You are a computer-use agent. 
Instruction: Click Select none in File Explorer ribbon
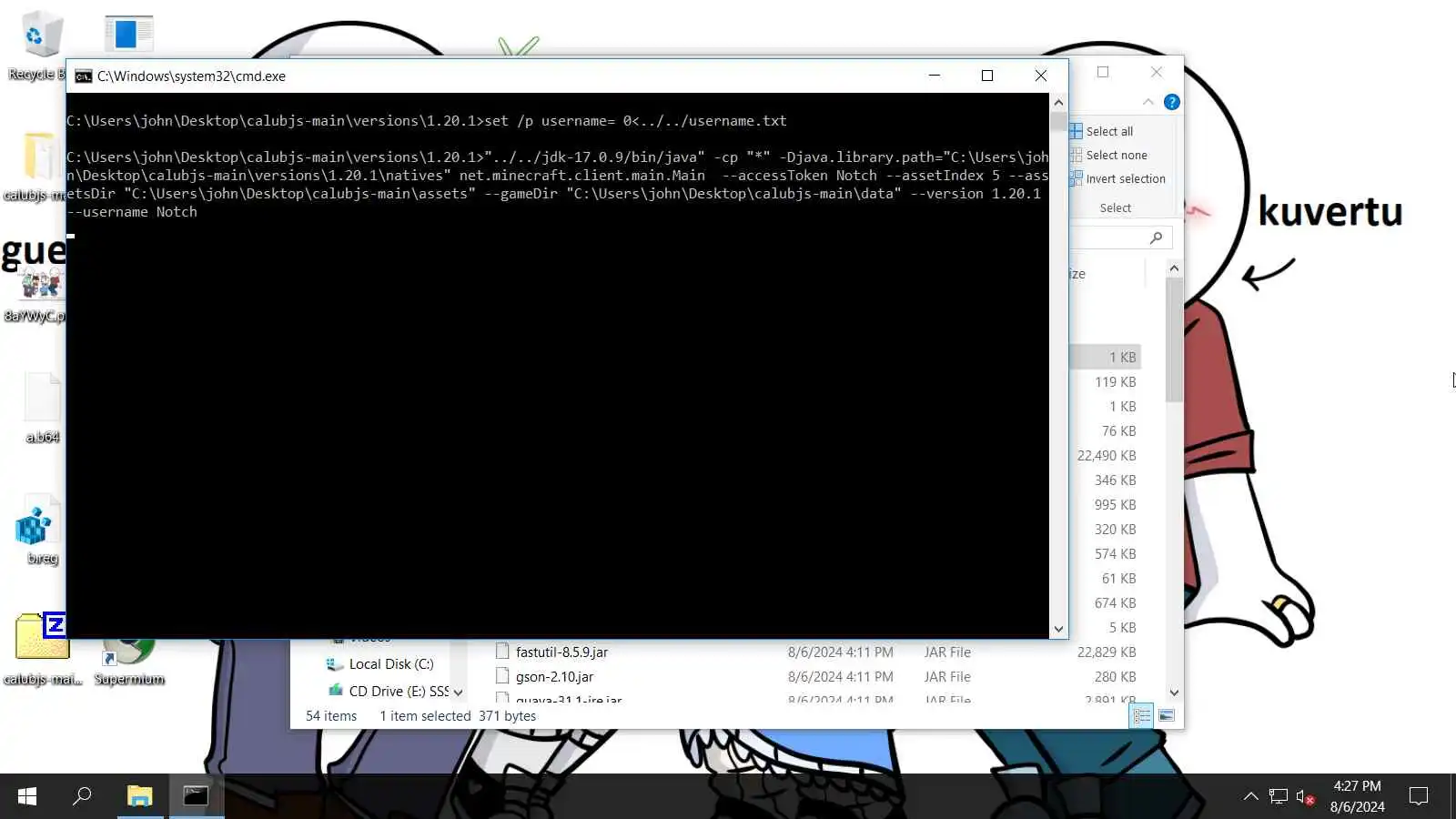pyautogui.click(x=1108, y=155)
